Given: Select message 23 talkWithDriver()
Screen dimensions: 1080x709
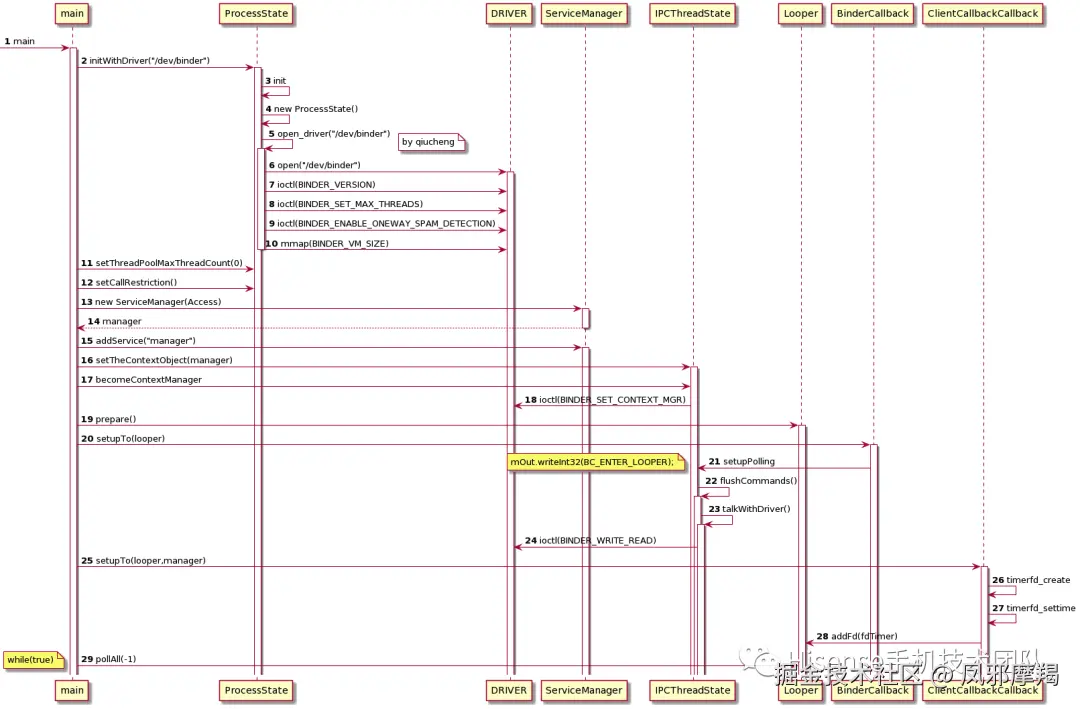Looking at the screenshot, I should [x=749, y=509].
